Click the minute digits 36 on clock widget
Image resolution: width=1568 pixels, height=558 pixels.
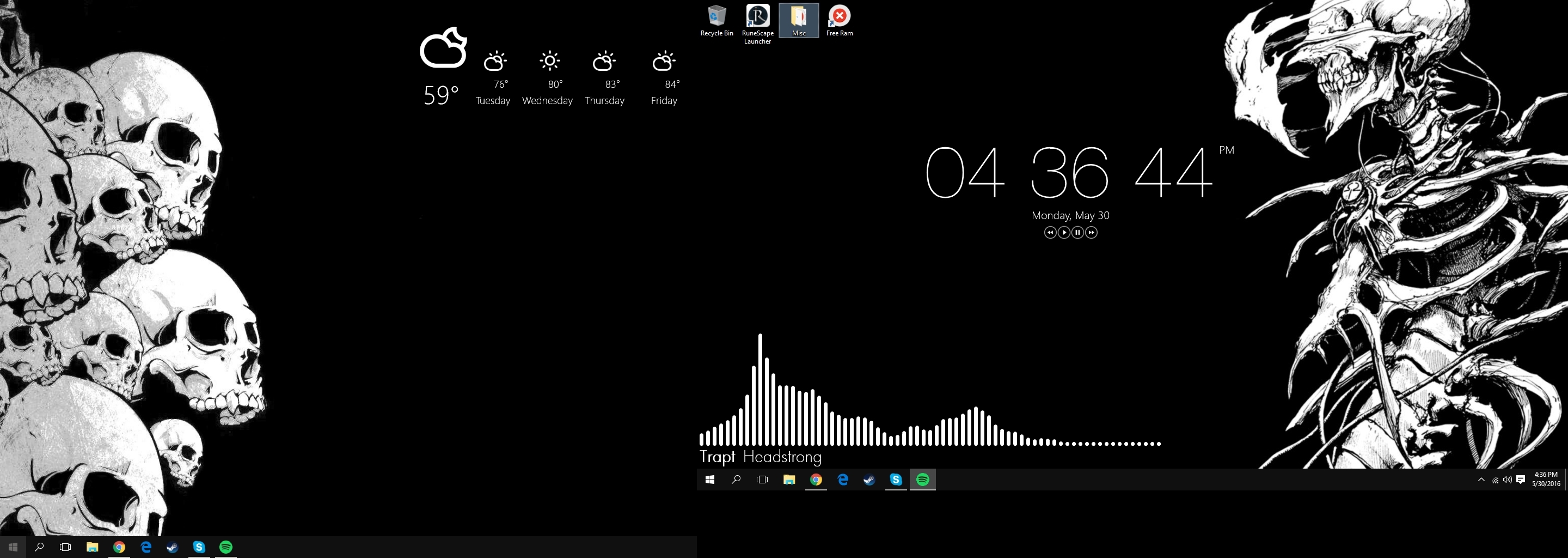click(1069, 172)
